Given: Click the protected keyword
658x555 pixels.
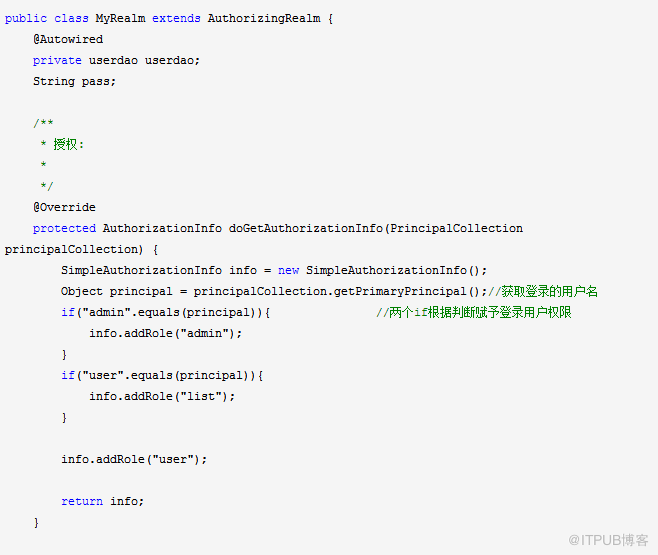Looking at the screenshot, I should (64, 228).
